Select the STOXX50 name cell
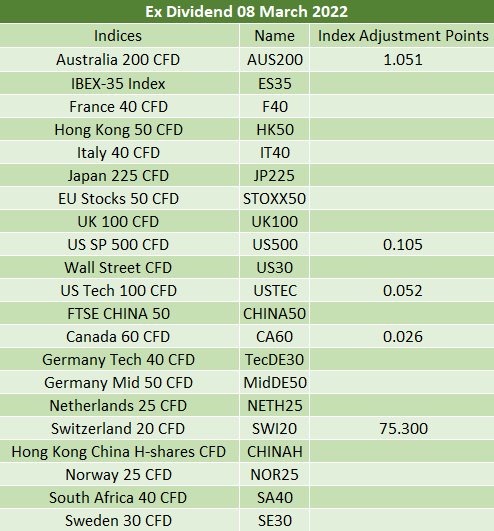 tap(275, 199)
